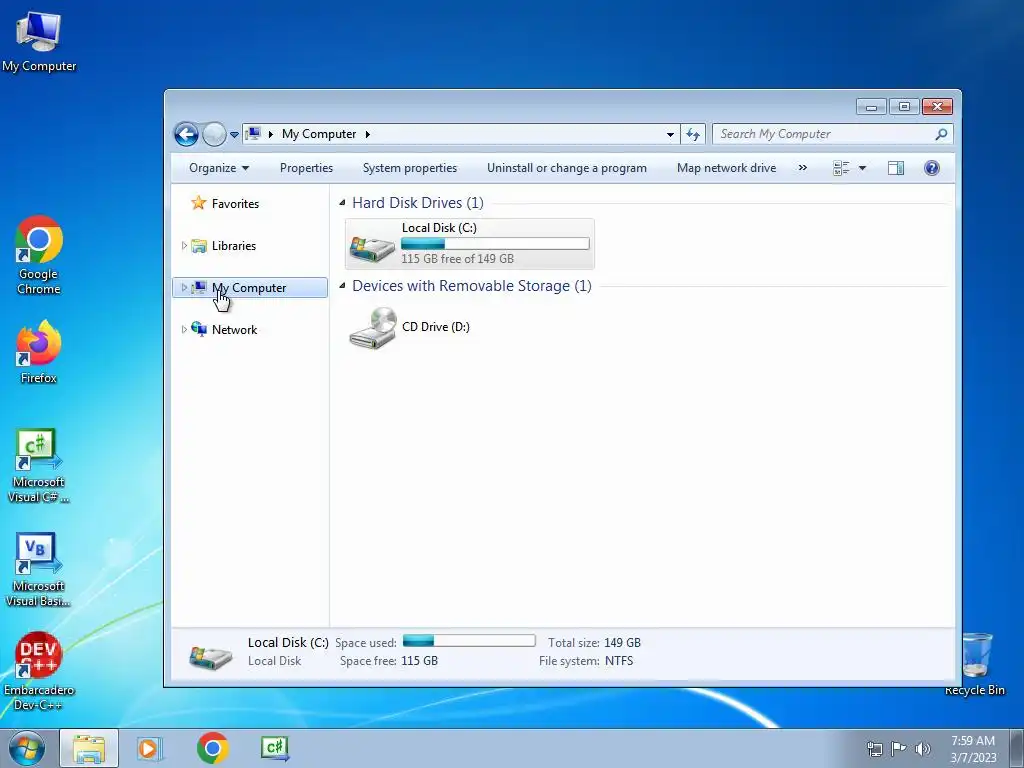The height and width of the screenshot is (768, 1024).
Task: Click the computer icon in the address bar
Action: pos(253,134)
